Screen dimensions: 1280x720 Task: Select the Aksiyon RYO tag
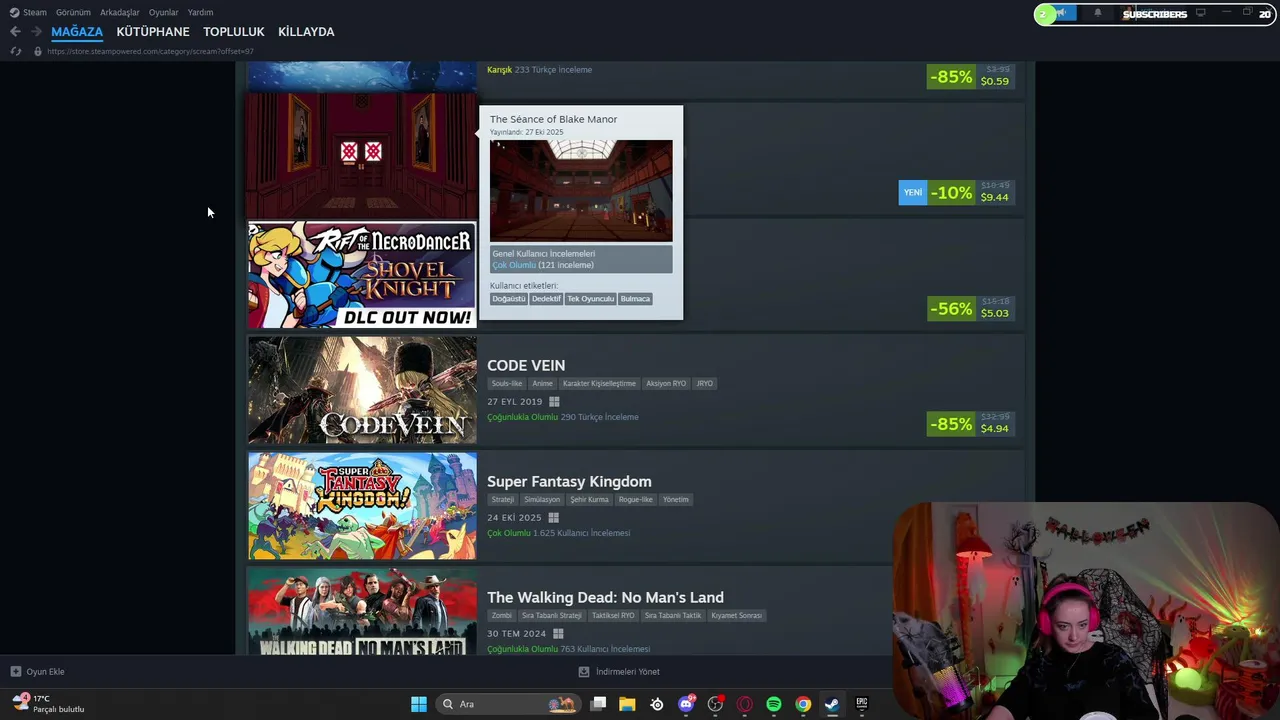[666, 384]
